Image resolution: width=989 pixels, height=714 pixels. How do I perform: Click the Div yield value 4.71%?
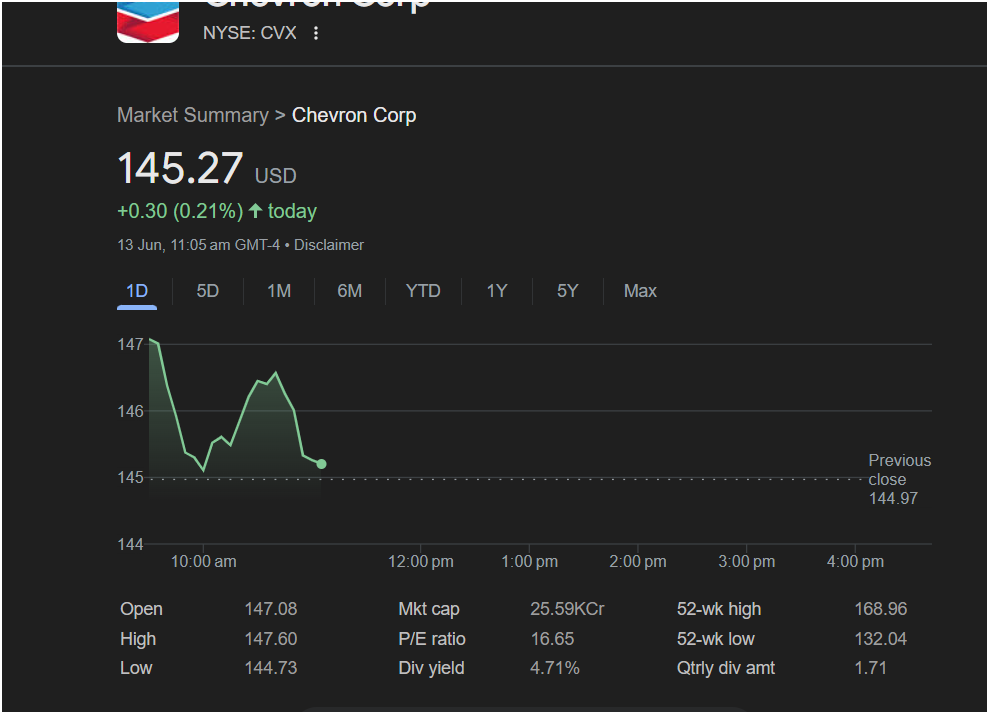554,668
